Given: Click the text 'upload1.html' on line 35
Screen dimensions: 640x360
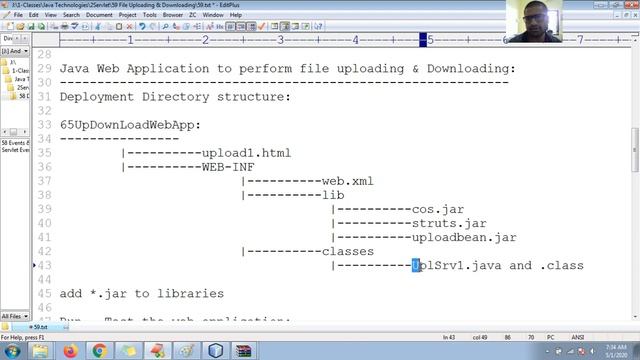Looking at the screenshot, I should tap(247, 153).
